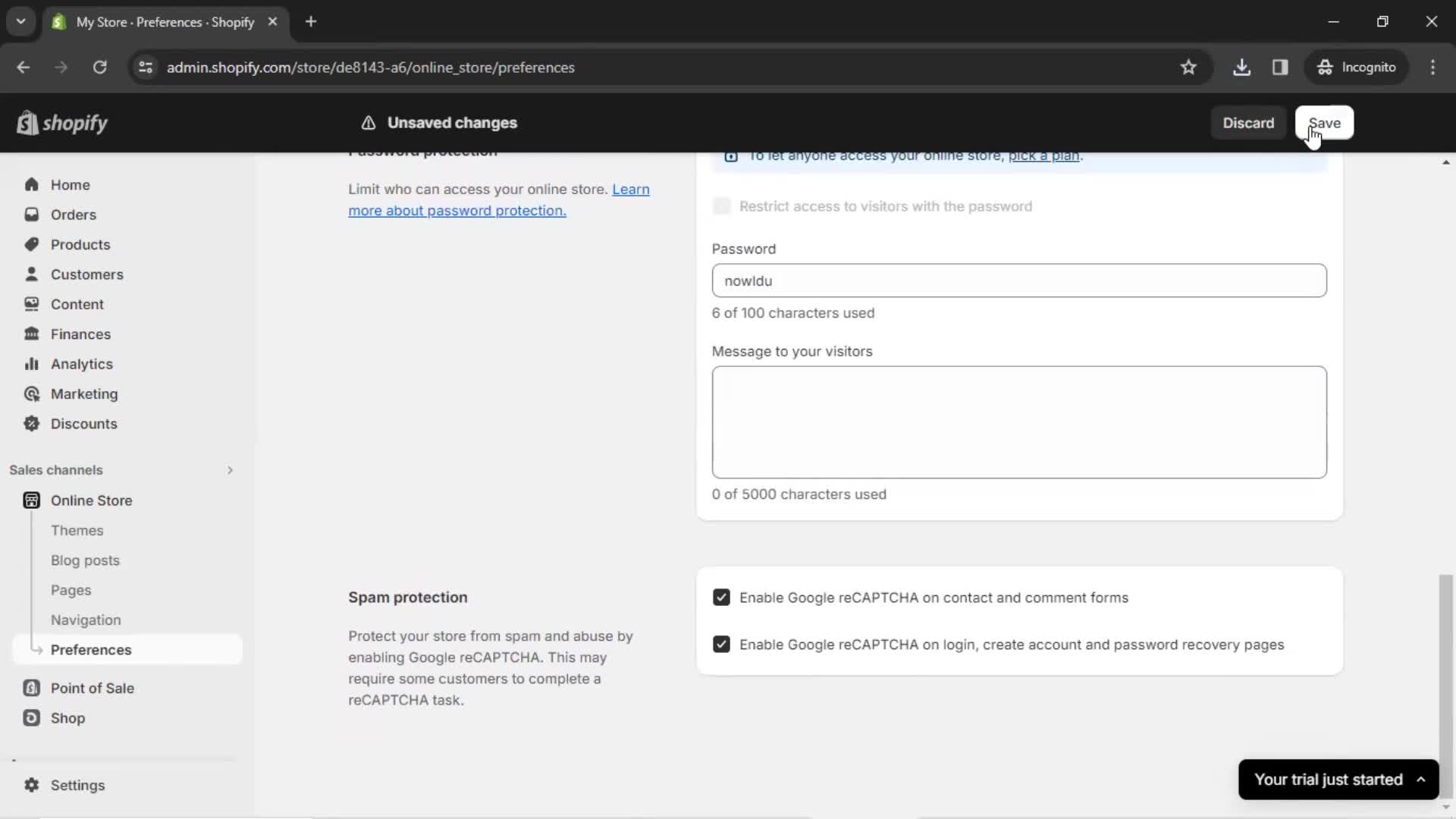Click Save unsaved changes button

(x=1325, y=122)
